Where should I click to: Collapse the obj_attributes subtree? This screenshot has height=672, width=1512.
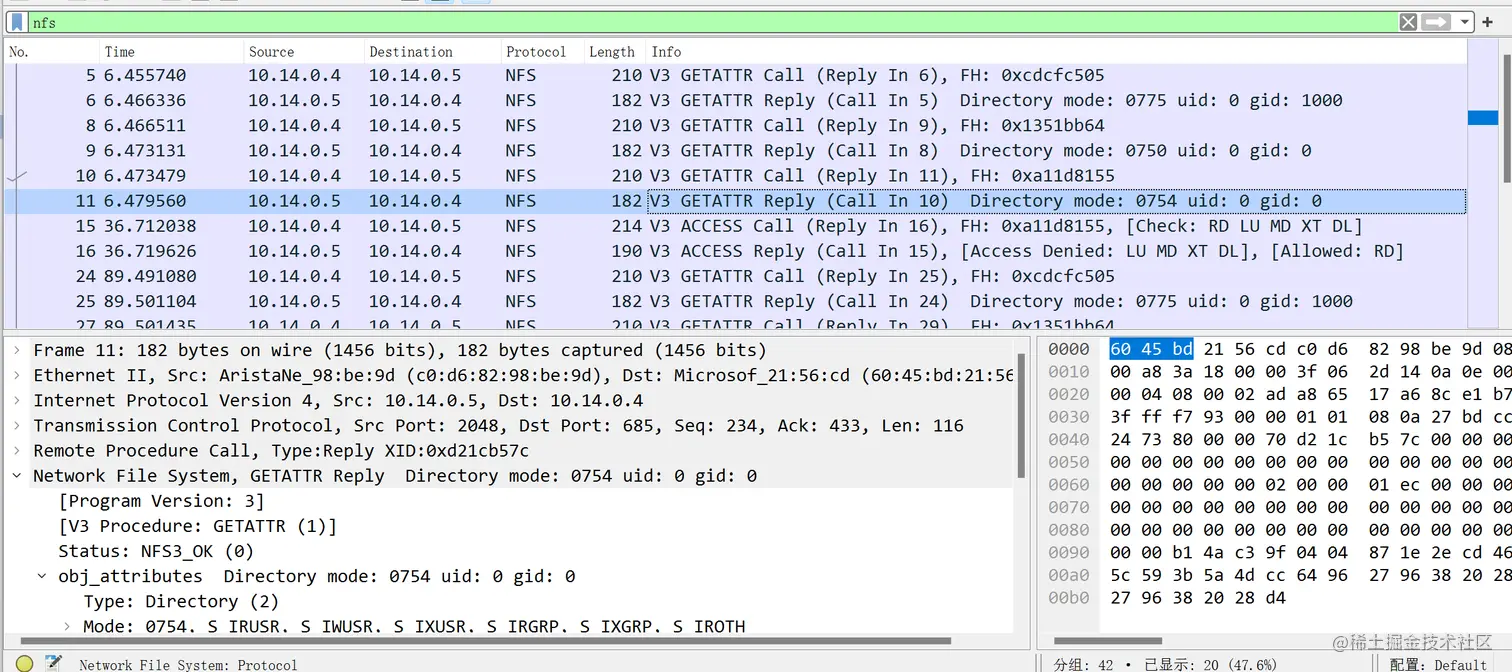42,576
